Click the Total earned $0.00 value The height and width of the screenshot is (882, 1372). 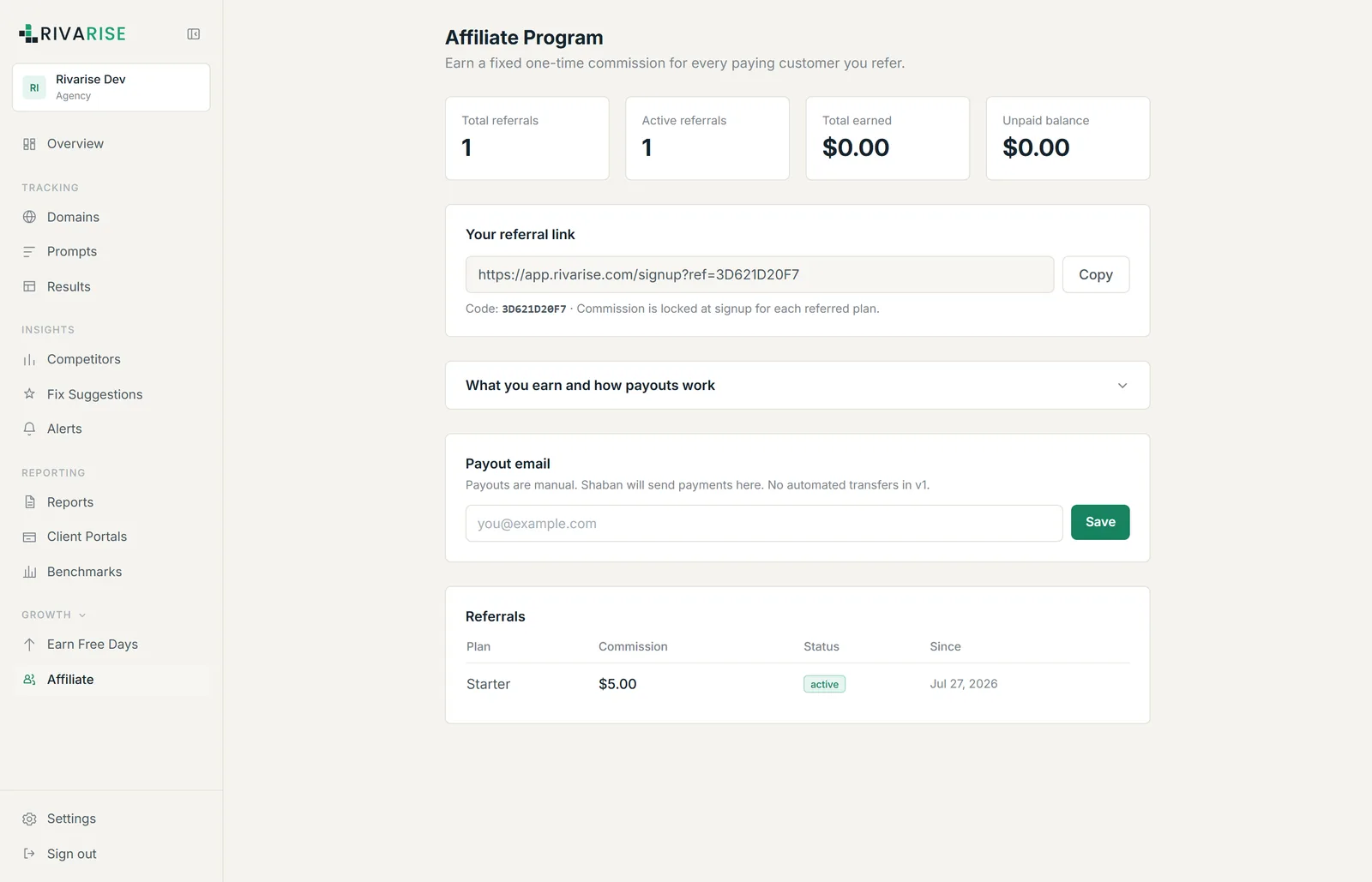coord(856,147)
